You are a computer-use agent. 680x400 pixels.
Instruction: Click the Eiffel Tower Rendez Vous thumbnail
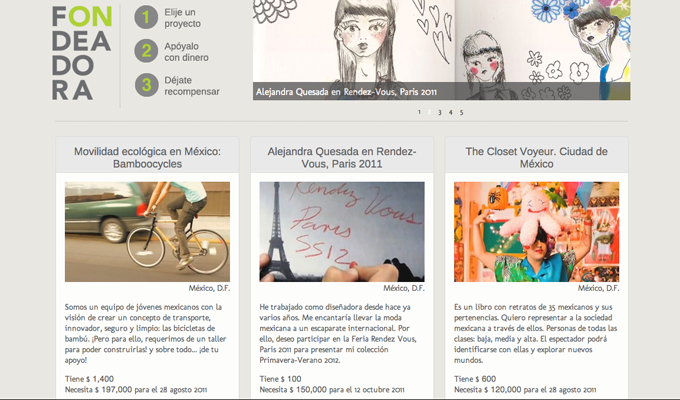(x=342, y=232)
